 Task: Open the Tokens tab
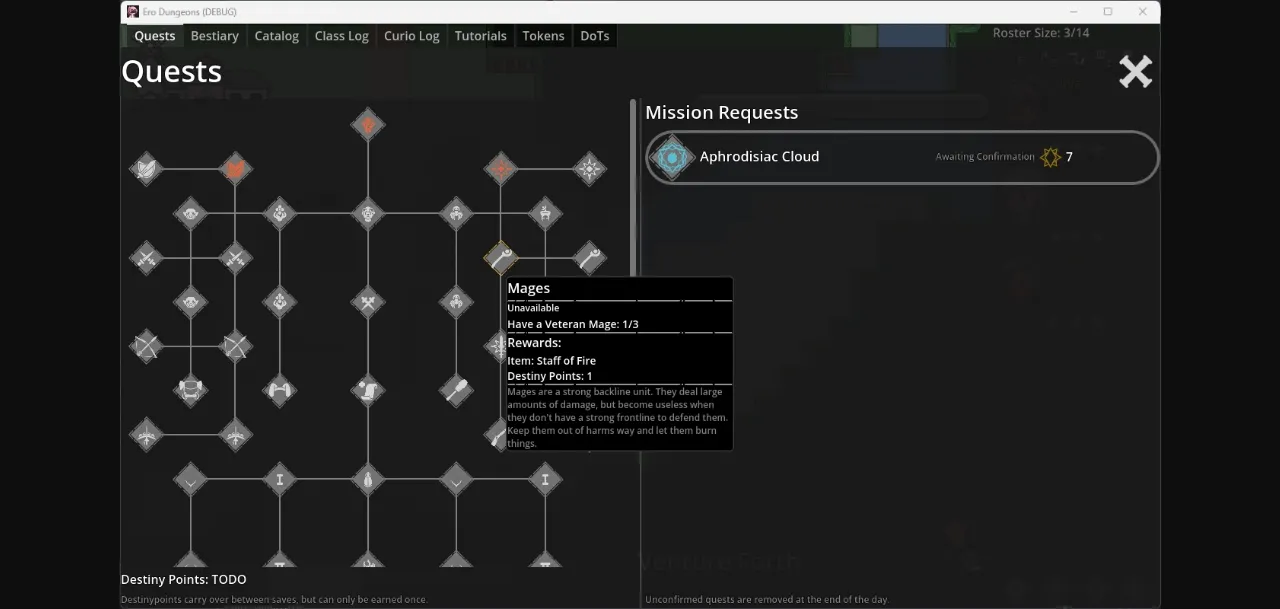[x=543, y=35]
